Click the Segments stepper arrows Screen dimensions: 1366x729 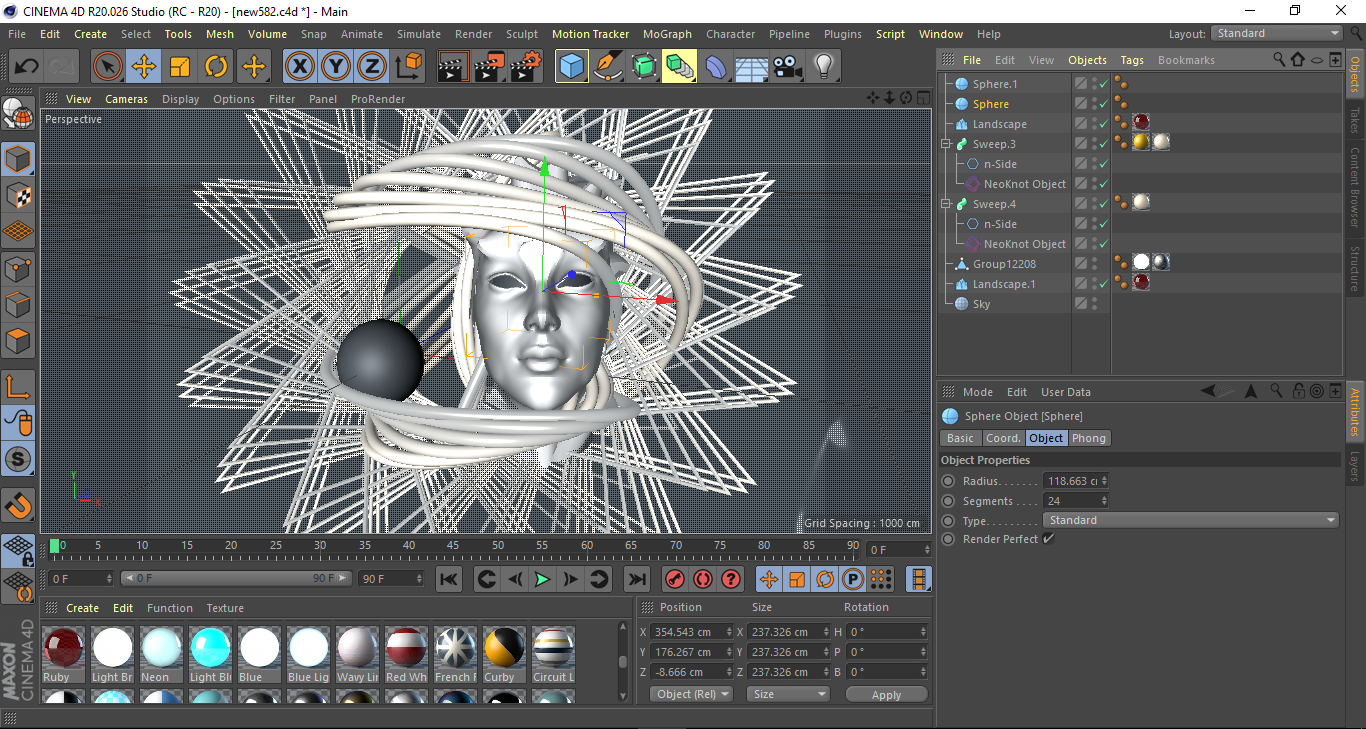[1104, 501]
